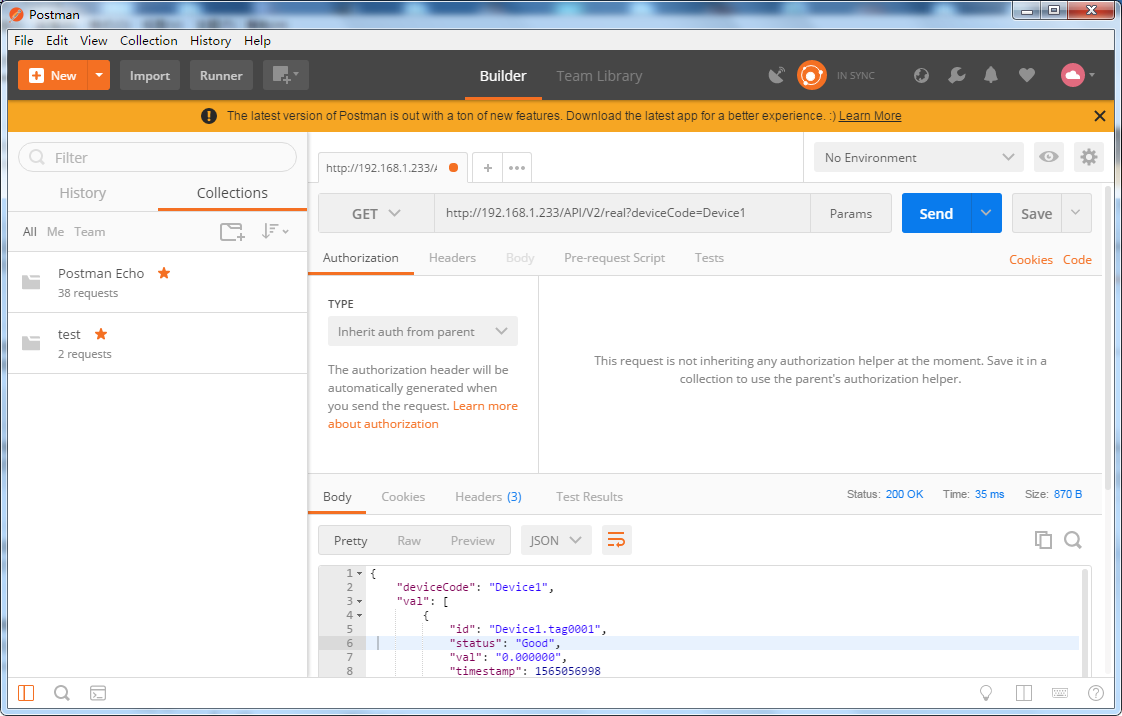Click the Import button
The image size is (1122, 716).
(x=150, y=75)
